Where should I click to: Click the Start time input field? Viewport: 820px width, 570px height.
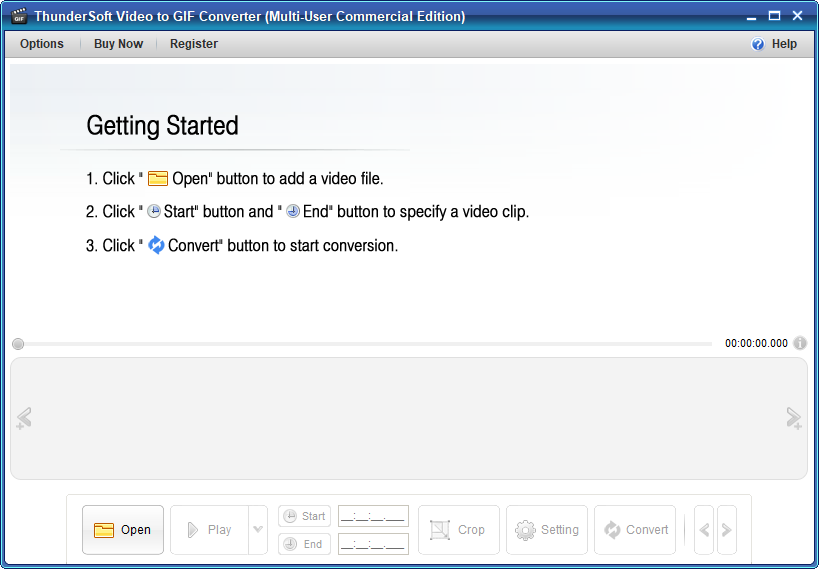(x=373, y=516)
